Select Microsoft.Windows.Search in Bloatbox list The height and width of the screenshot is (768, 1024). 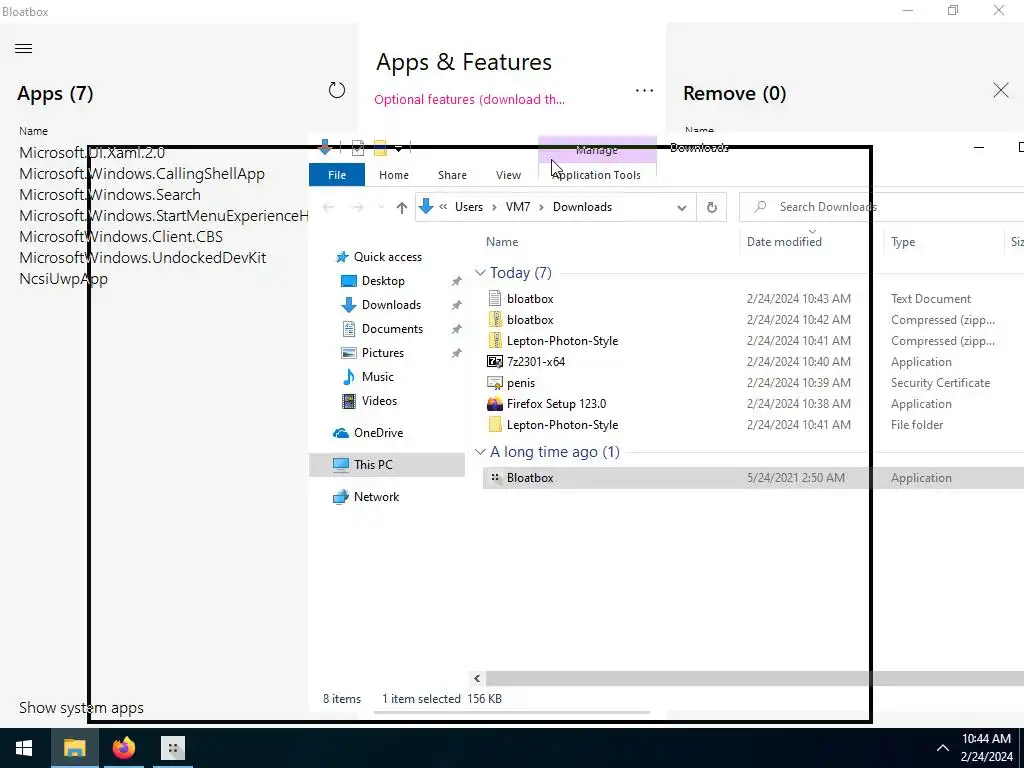click(110, 195)
